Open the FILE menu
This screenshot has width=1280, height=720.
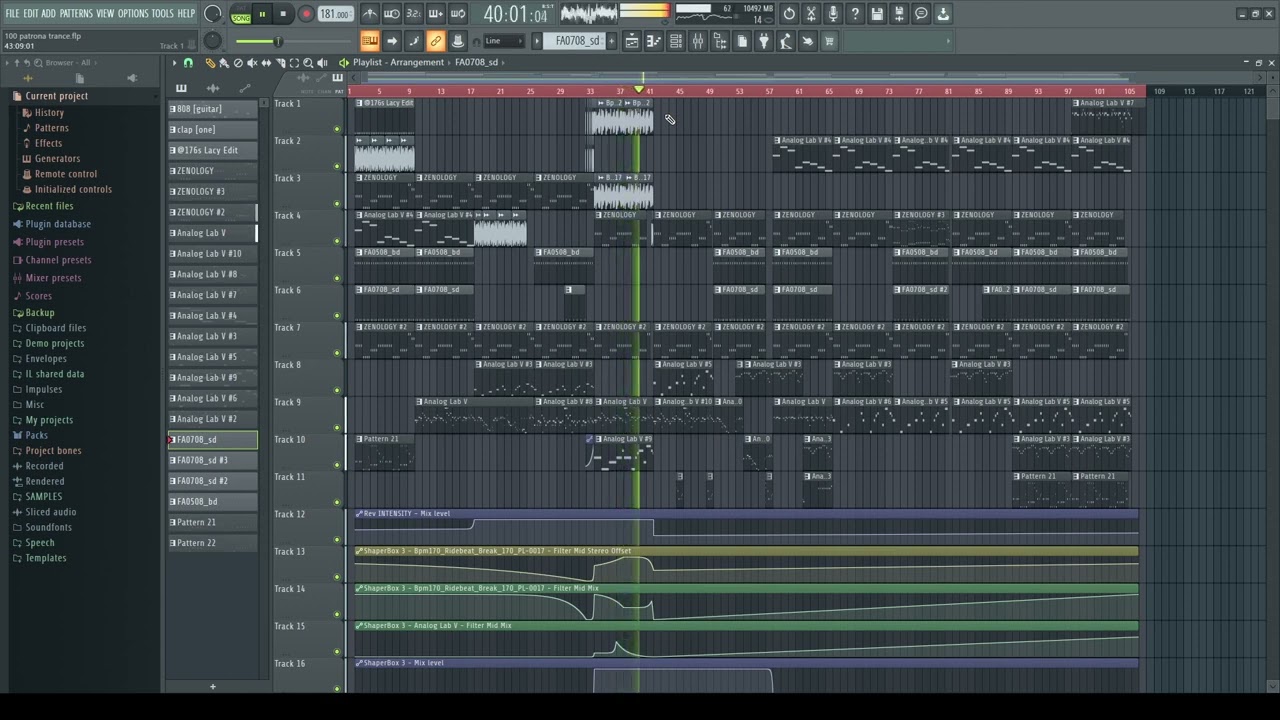pyautogui.click(x=13, y=13)
